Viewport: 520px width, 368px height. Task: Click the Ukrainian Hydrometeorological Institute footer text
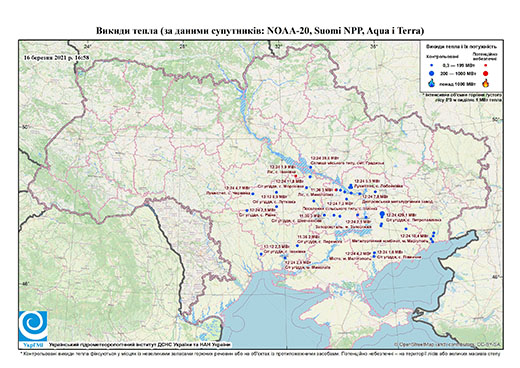(140, 345)
